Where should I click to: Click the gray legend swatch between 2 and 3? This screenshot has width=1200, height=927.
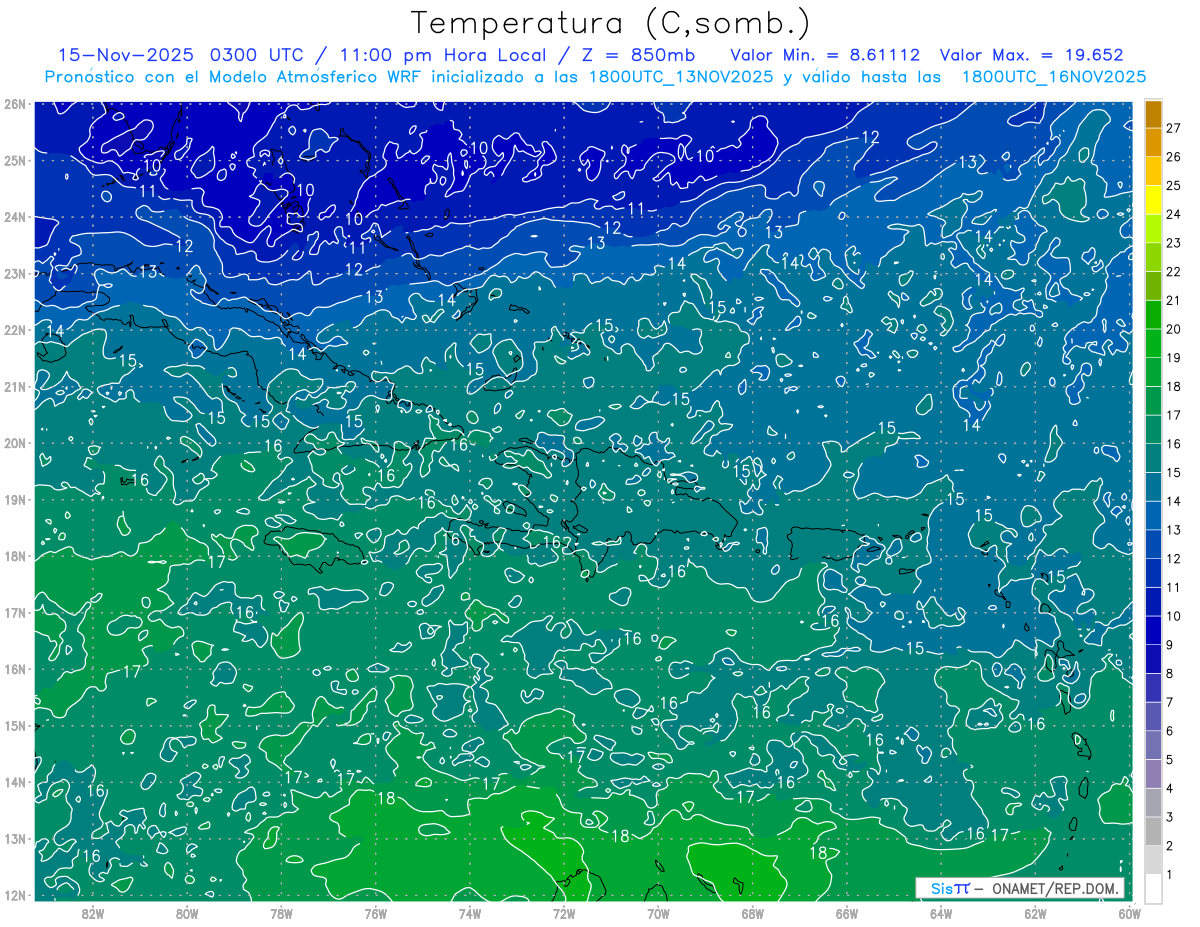pyautogui.click(x=1153, y=831)
